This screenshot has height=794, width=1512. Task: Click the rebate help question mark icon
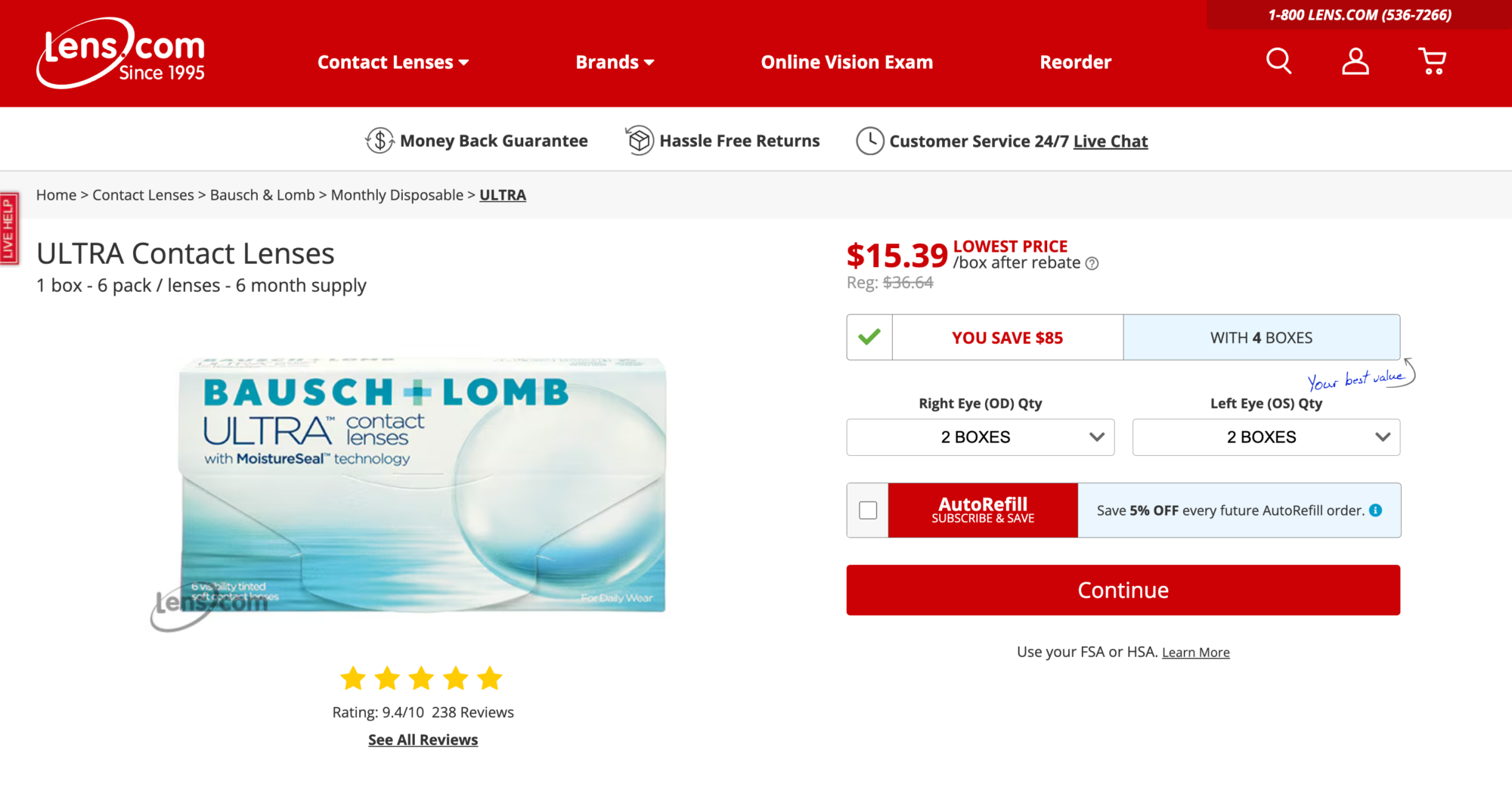tap(1092, 264)
